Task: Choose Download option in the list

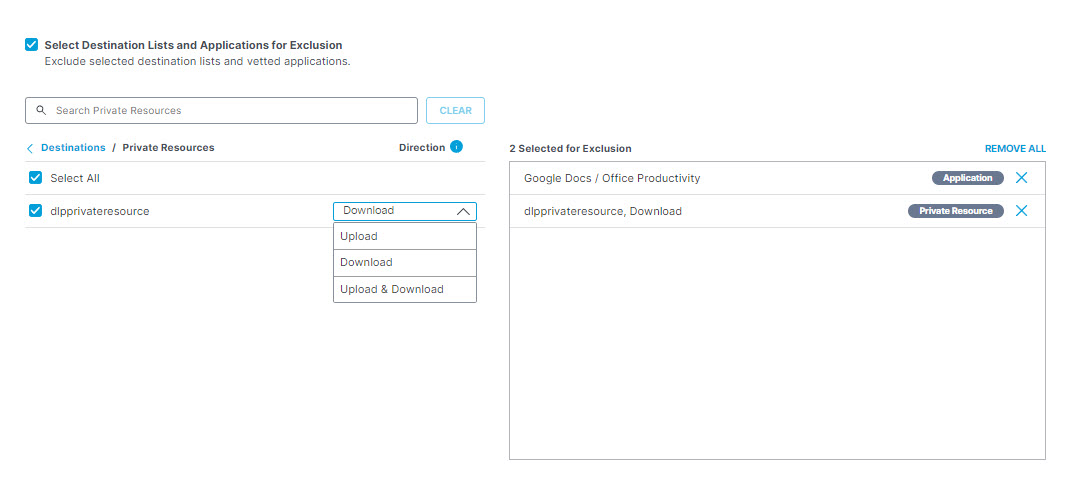Action: coord(405,263)
